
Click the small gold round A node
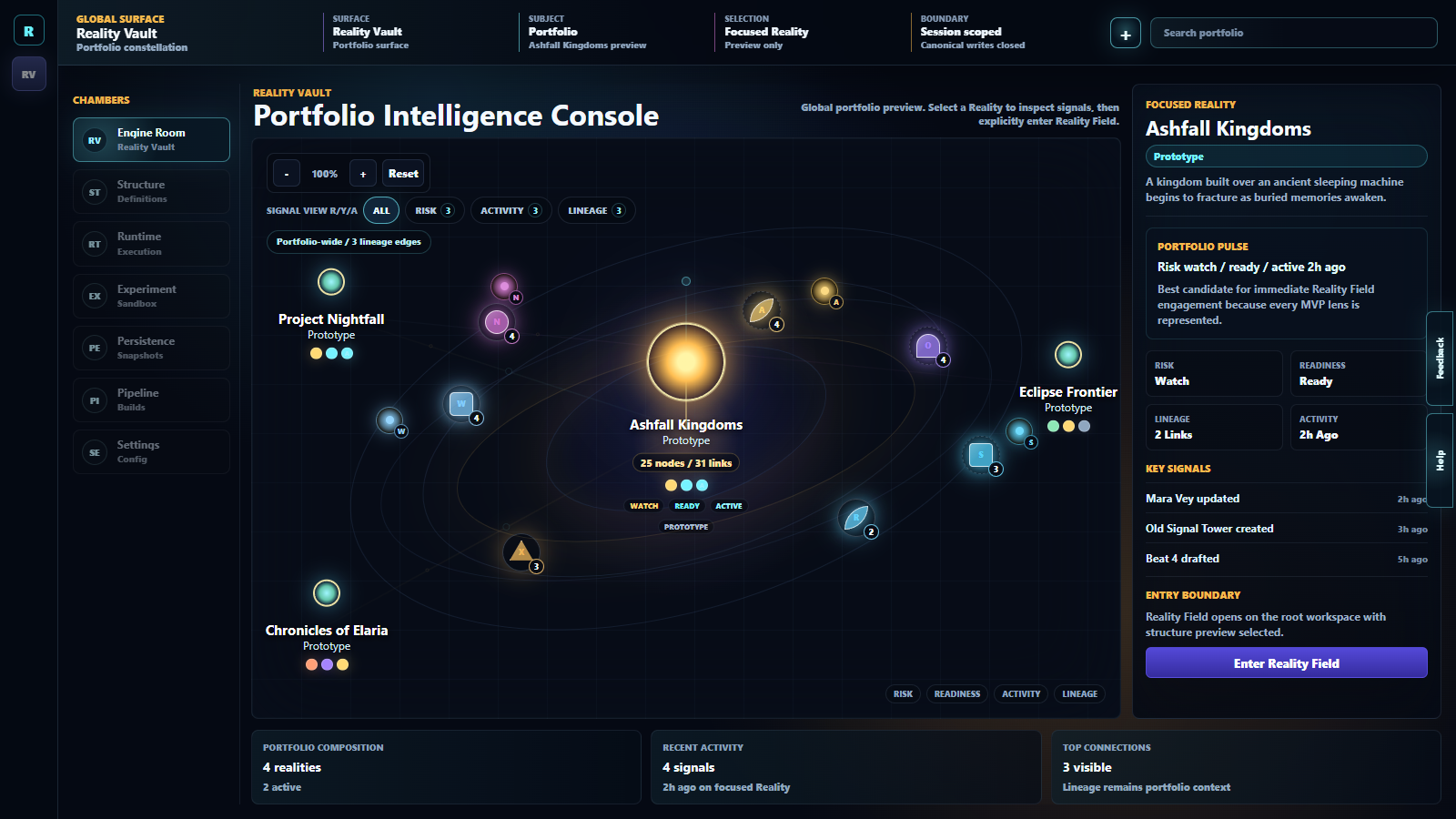824,291
